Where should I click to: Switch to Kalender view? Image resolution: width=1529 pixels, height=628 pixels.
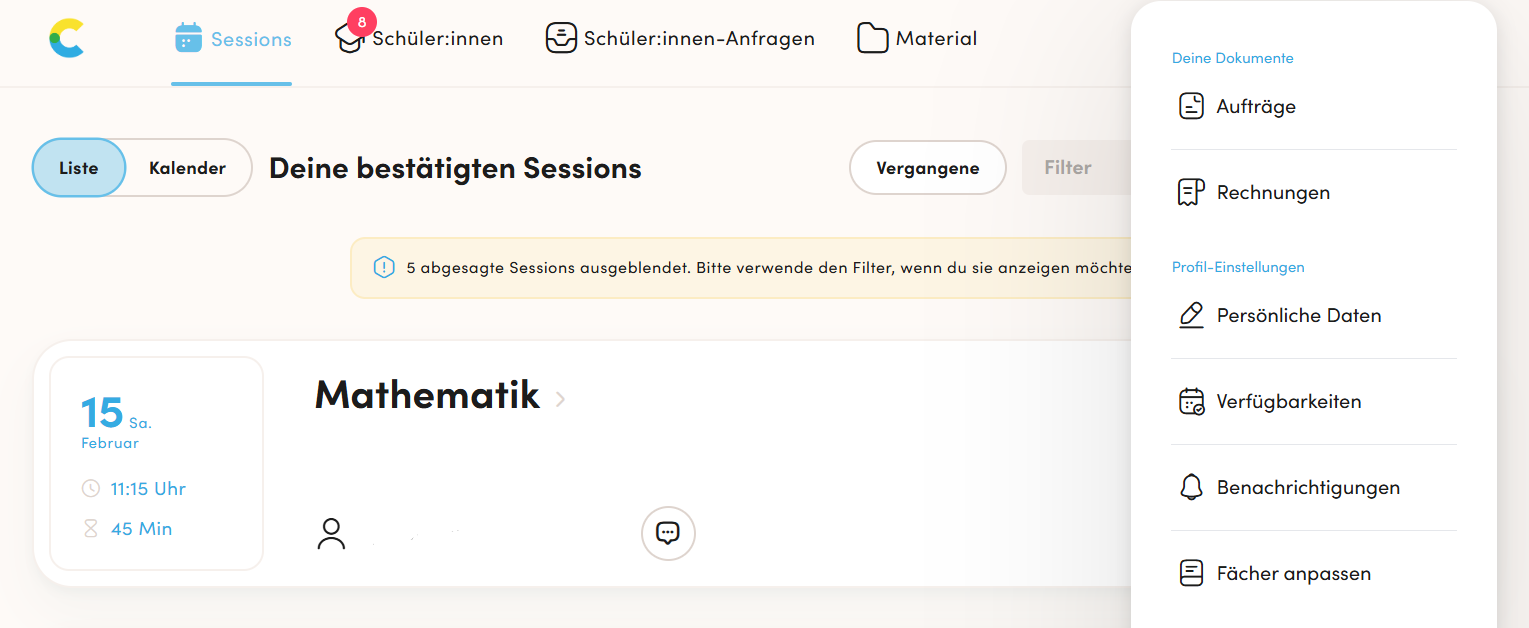[x=187, y=168]
